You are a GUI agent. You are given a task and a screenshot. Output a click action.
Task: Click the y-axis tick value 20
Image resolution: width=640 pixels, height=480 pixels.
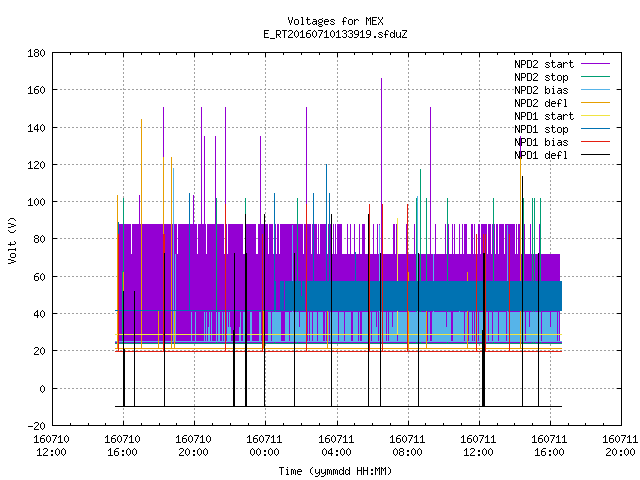pos(39,351)
